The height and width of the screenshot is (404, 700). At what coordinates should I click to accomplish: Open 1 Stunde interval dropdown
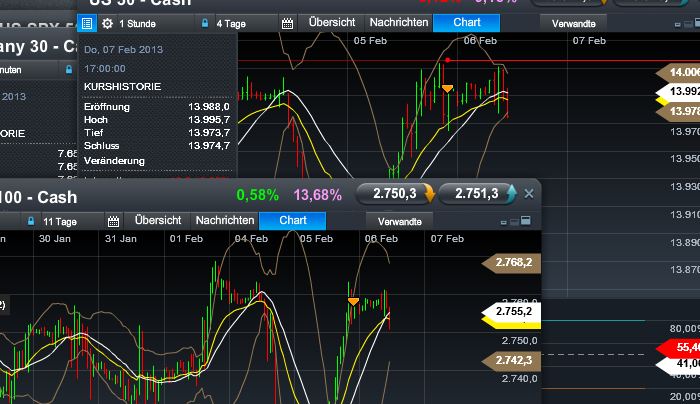pos(138,24)
